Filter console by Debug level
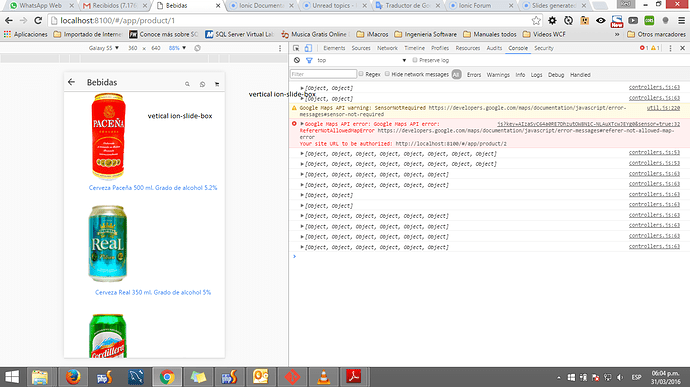 556,75
